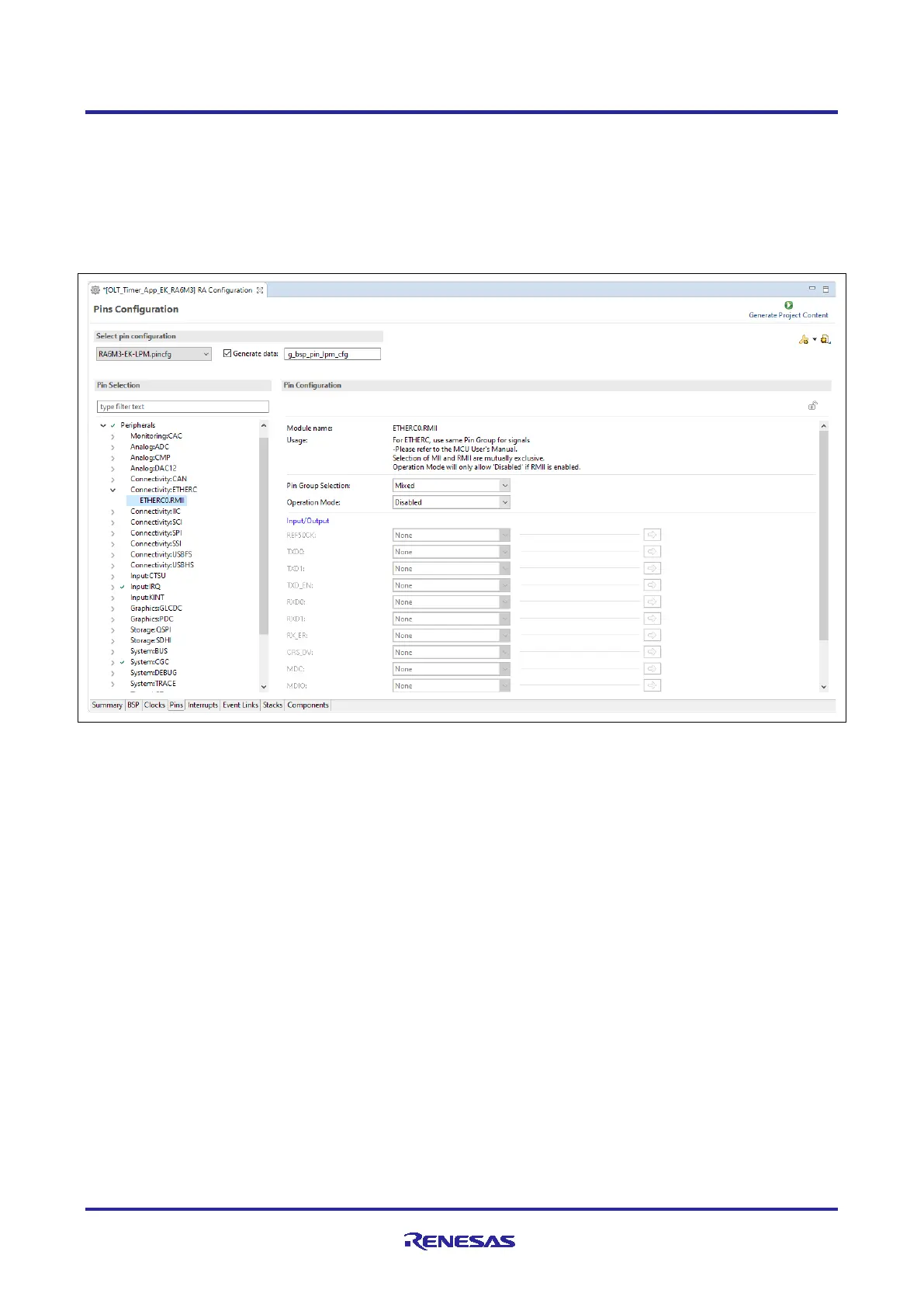Image resolution: width=924 pixels, height=1307 pixels.
Task: Select Analog:DAC12 in the tree
Action: pos(153,468)
